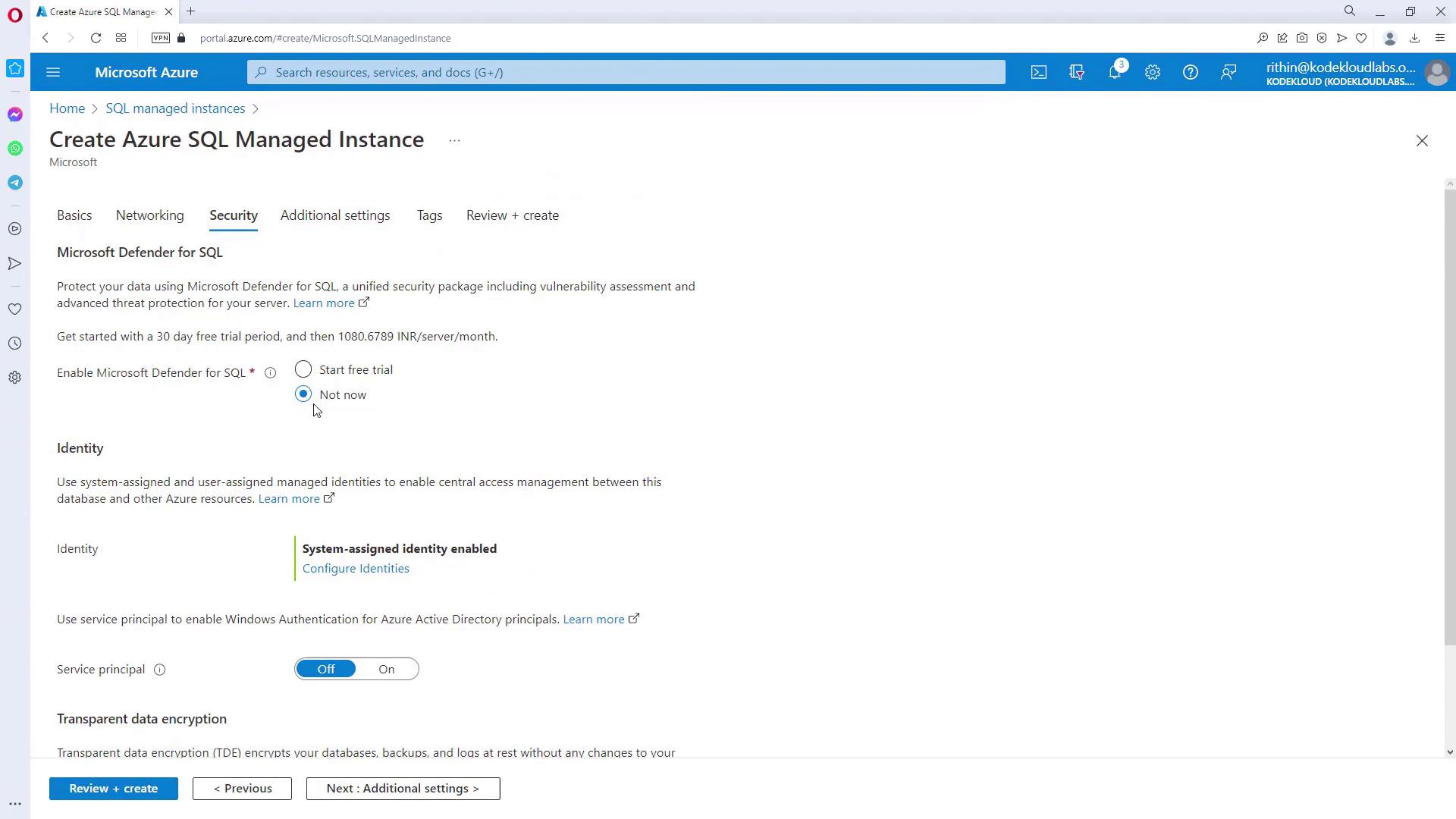The width and height of the screenshot is (1456, 819).
Task: Turn Service principal toggle to On
Action: click(387, 669)
